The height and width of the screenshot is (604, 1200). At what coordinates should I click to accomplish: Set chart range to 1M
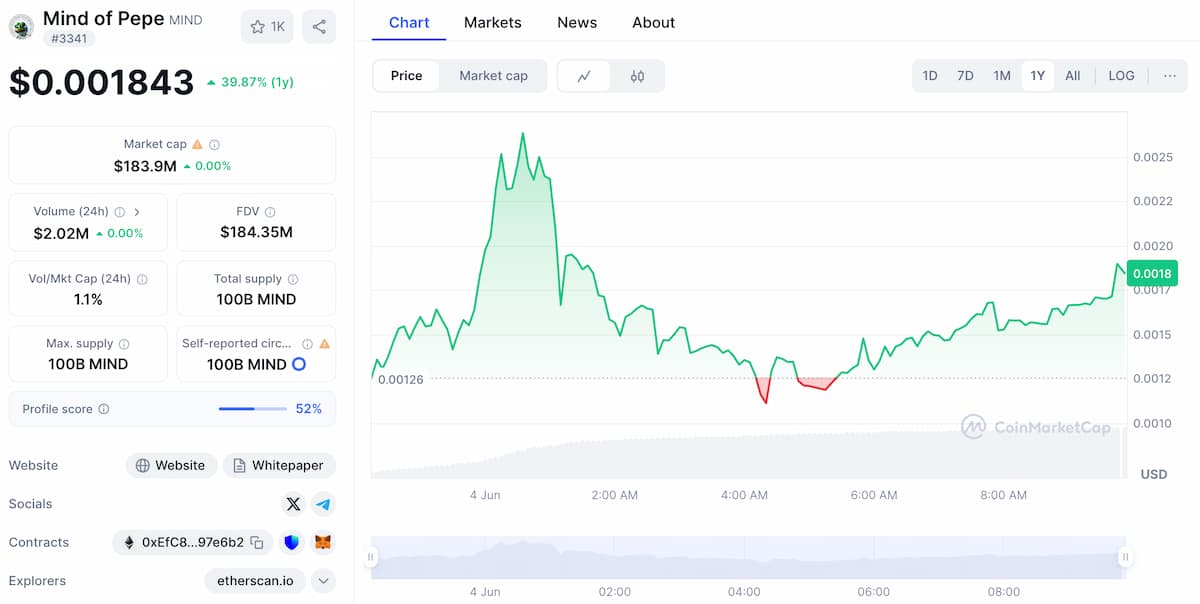click(x=1002, y=76)
